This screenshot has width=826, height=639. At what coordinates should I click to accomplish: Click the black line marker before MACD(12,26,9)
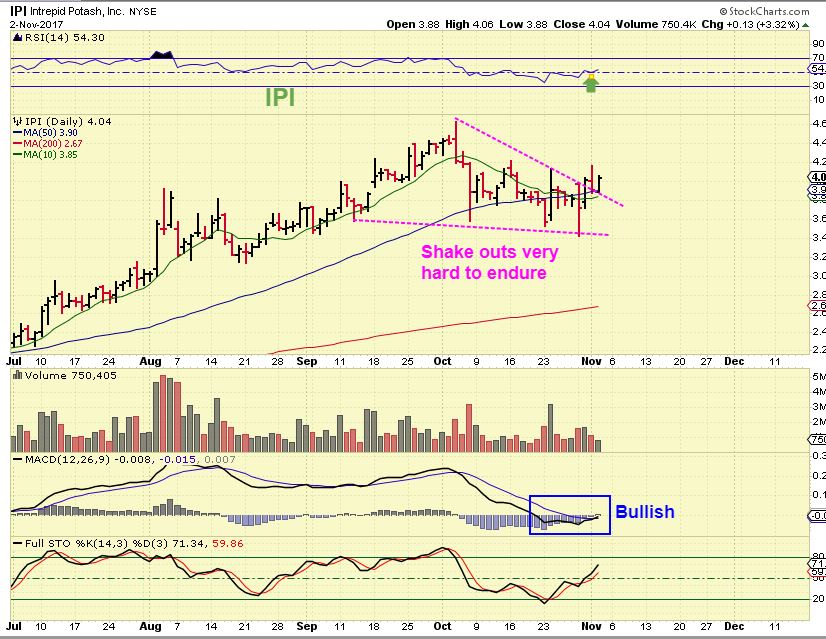(18, 460)
